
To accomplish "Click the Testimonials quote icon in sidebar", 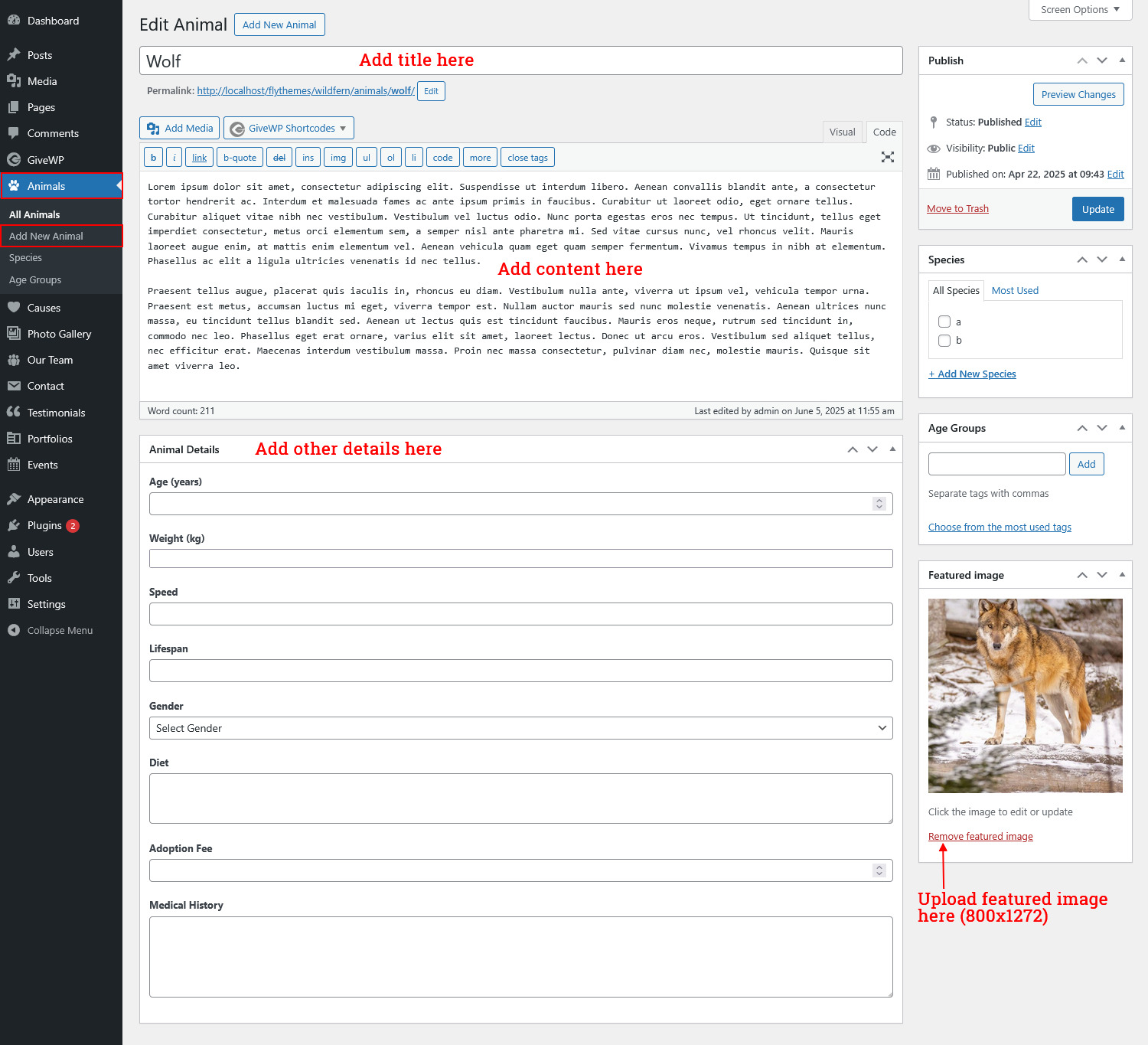I will (14, 412).
